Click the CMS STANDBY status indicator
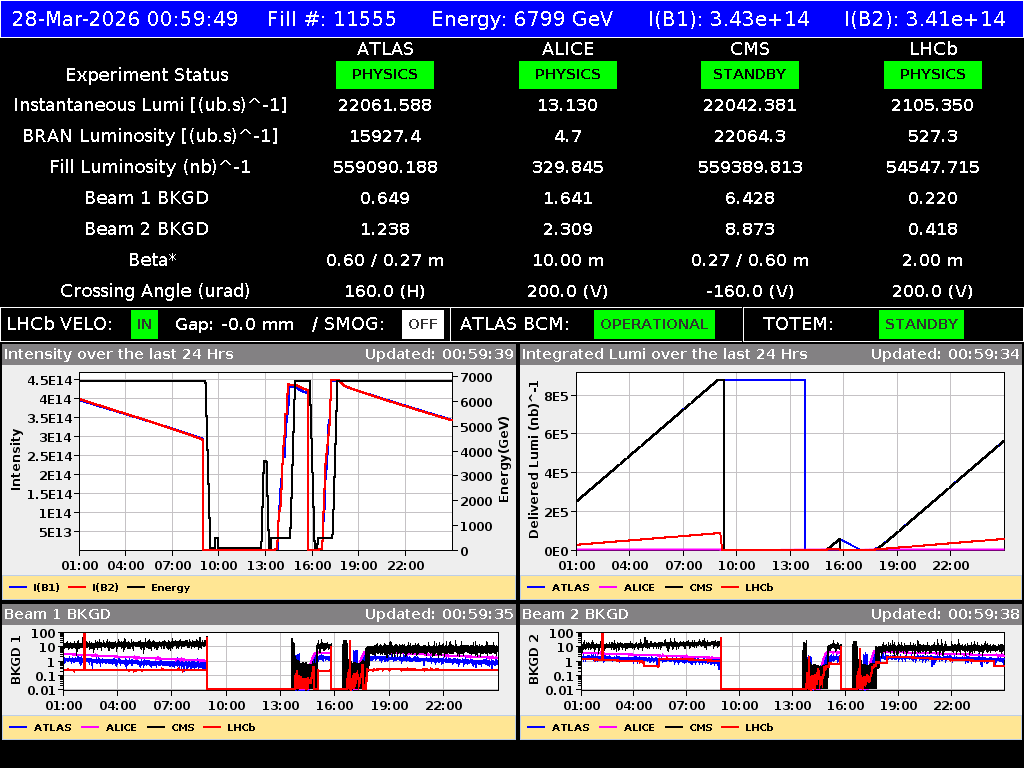 (x=750, y=74)
